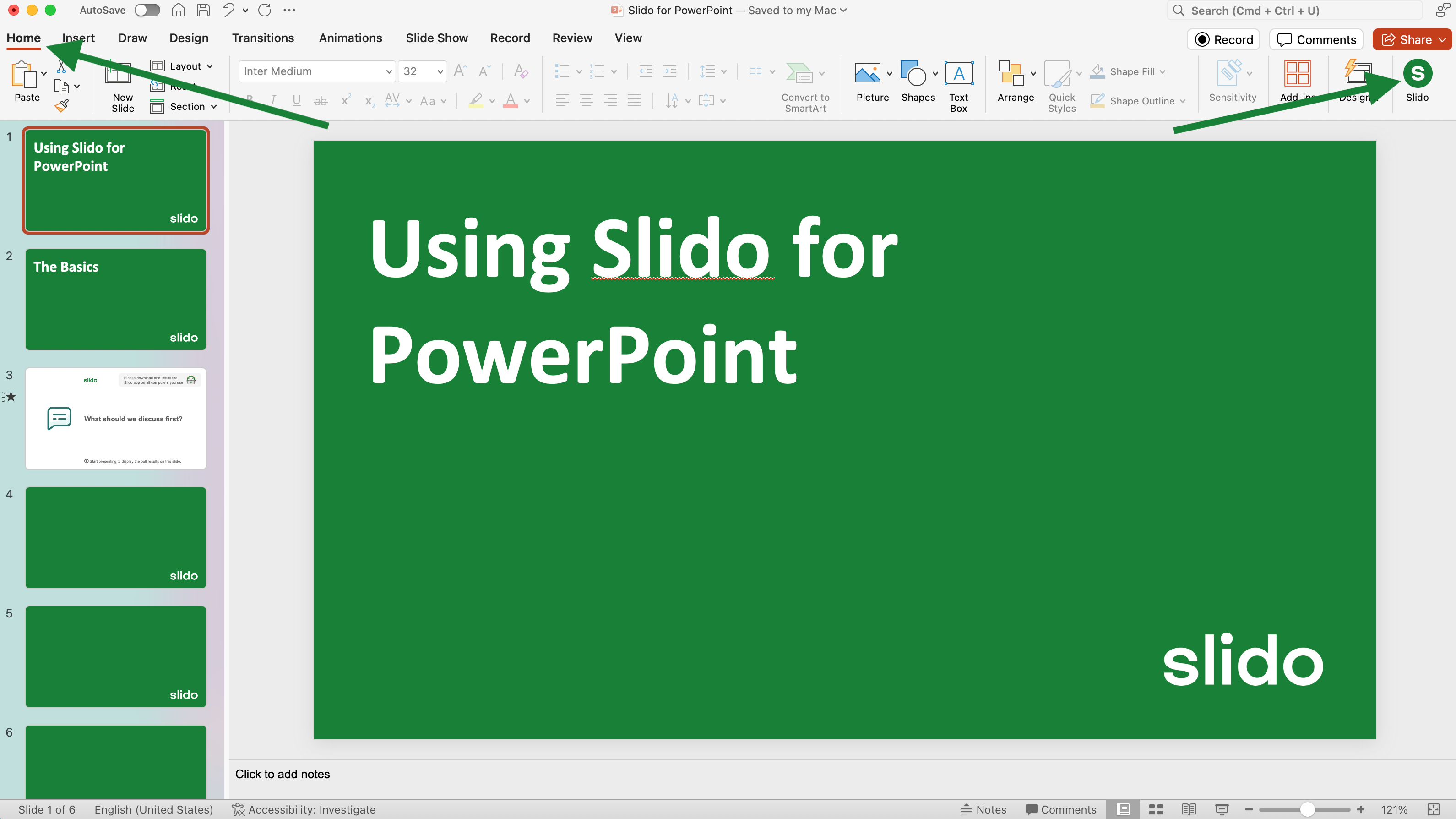Click the Format Painter brush icon
The image size is (1456, 819).
click(x=62, y=106)
